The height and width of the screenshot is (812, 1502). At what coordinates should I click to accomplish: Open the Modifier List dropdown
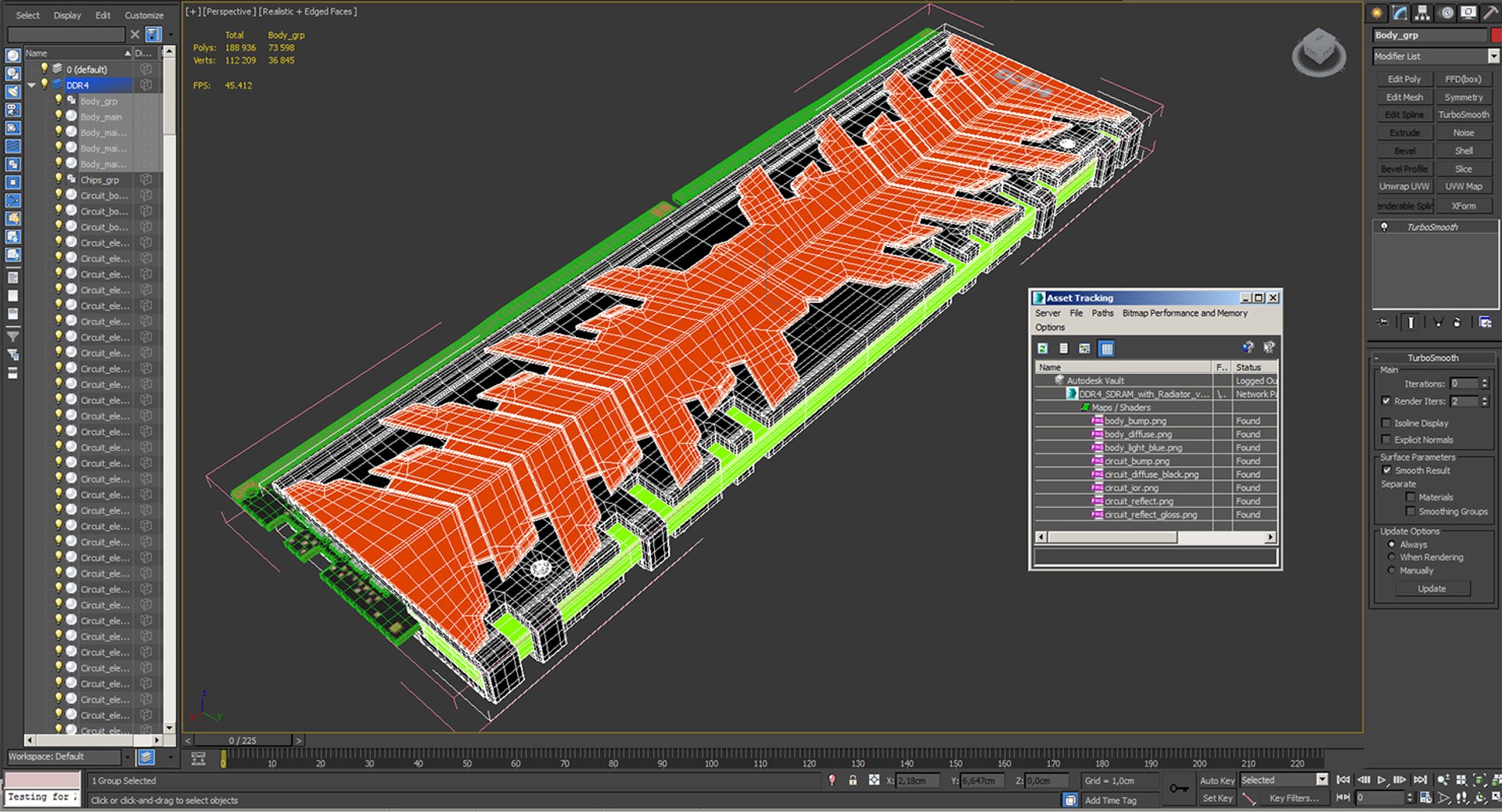[x=1493, y=56]
